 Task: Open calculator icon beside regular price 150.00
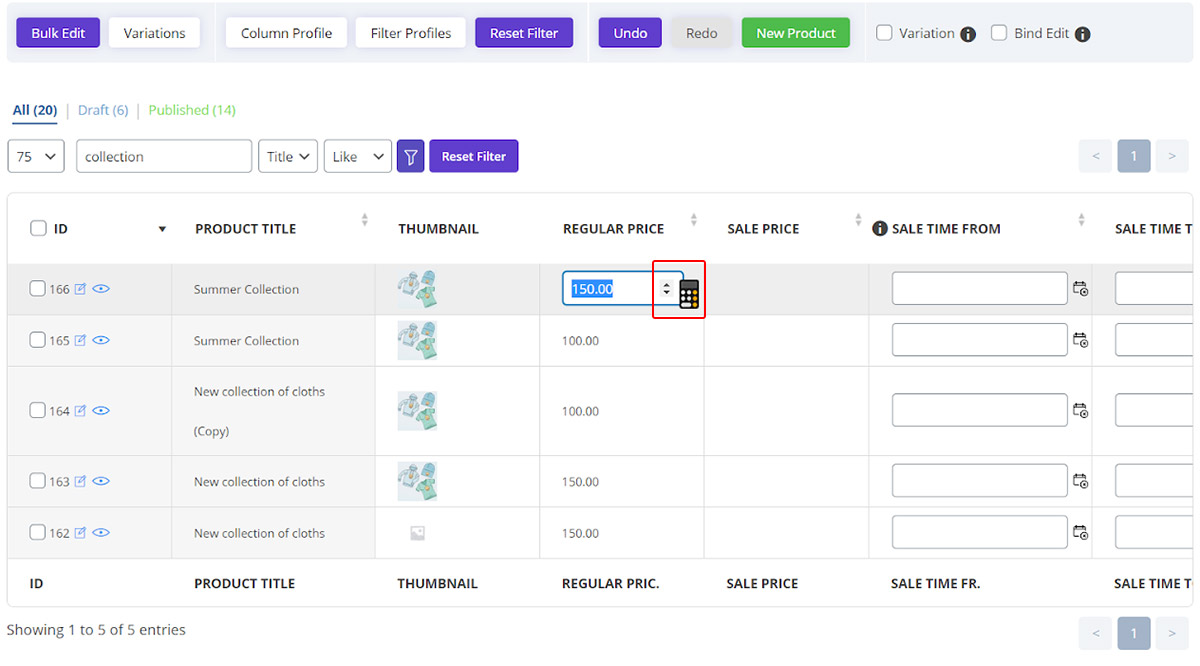click(689, 294)
